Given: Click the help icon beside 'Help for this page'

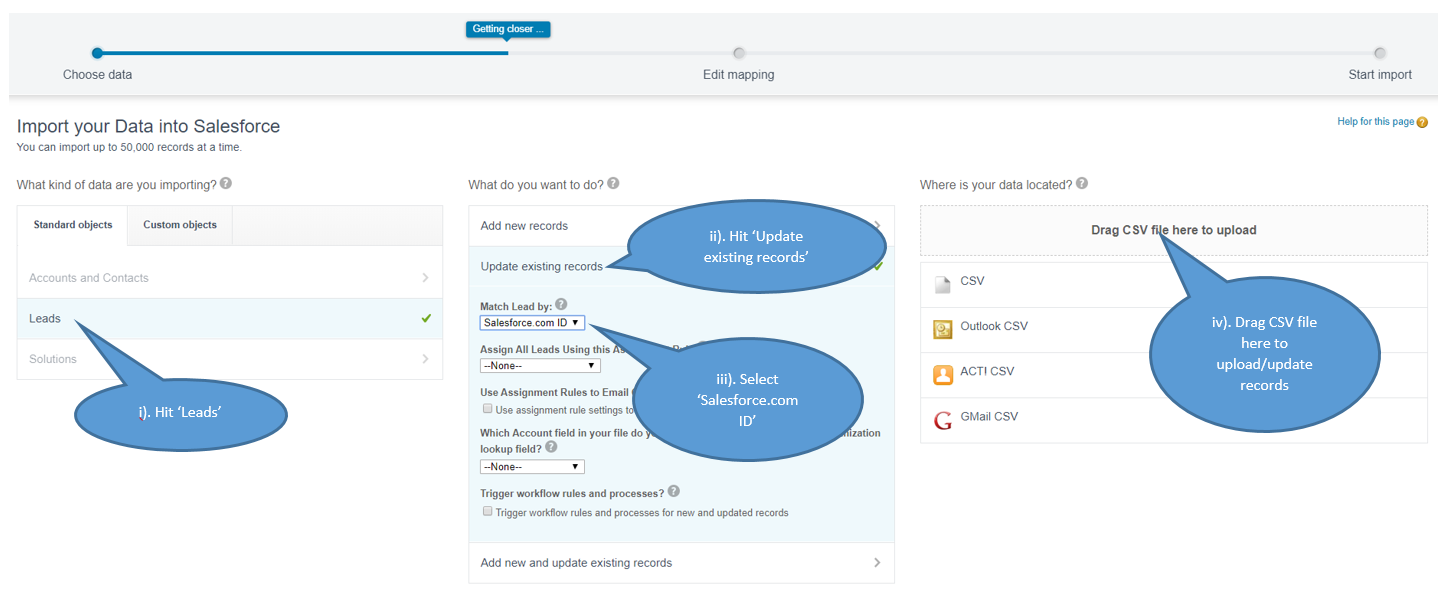Looking at the screenshot, I should [1423, 122].
